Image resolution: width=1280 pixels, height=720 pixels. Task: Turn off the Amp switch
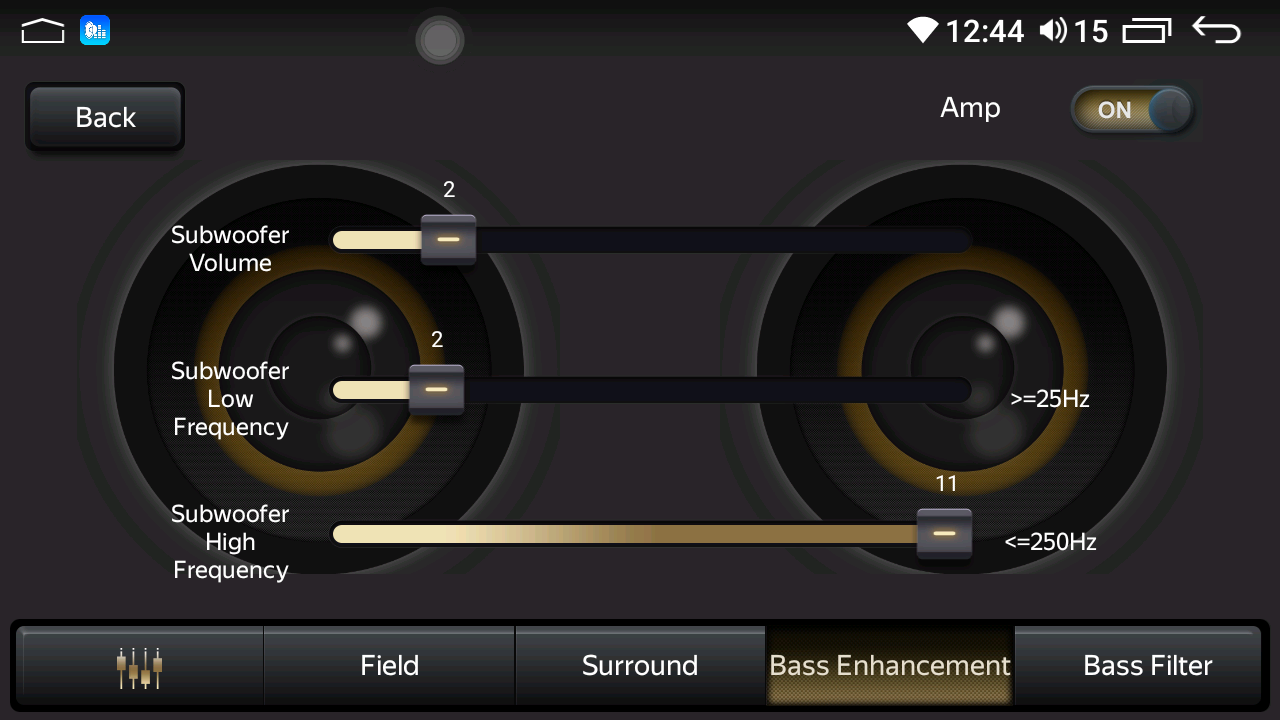[x=1132, y=110]
